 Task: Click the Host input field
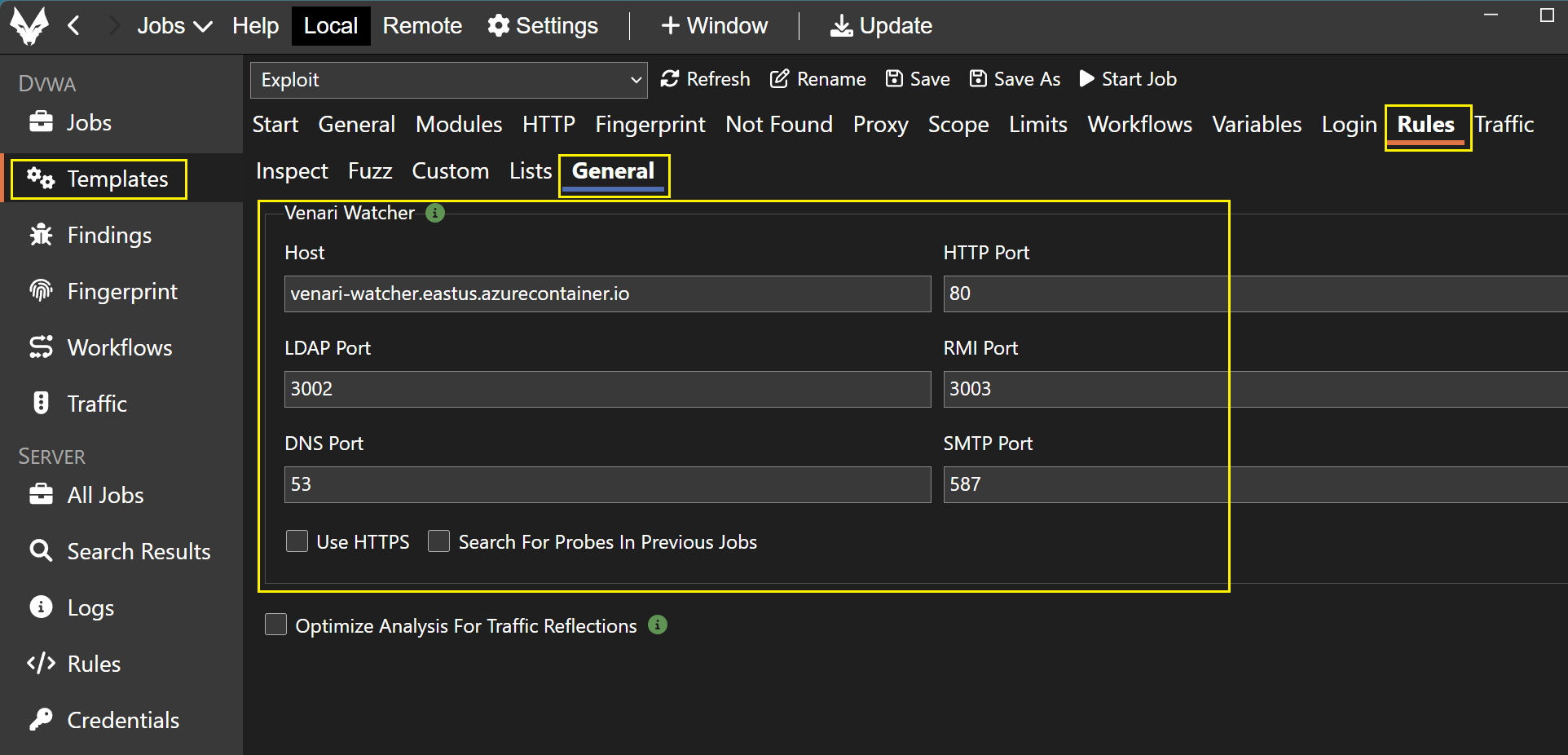coord(607,294)
